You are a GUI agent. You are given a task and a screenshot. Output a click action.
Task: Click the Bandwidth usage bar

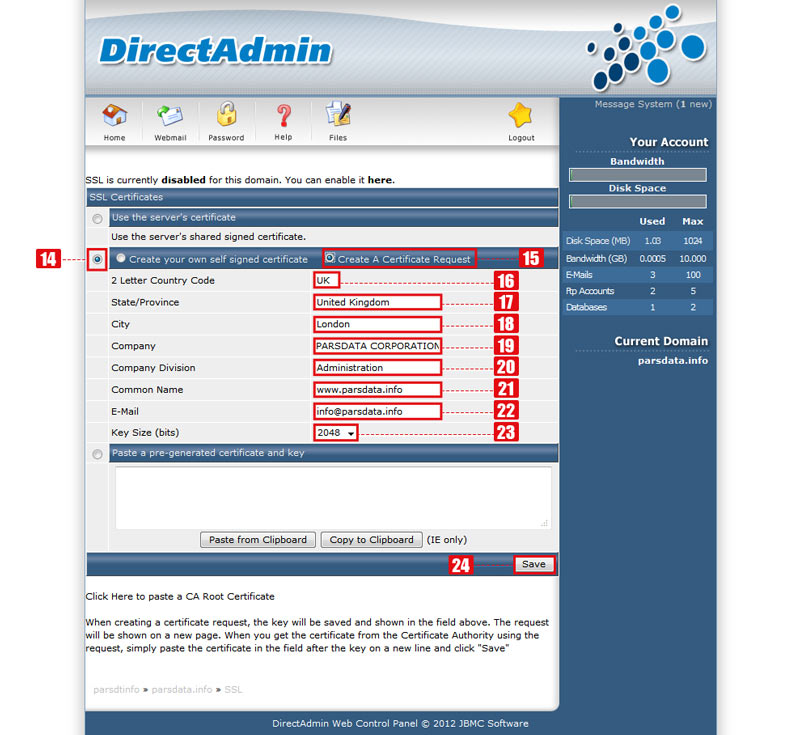click(638, 175)
